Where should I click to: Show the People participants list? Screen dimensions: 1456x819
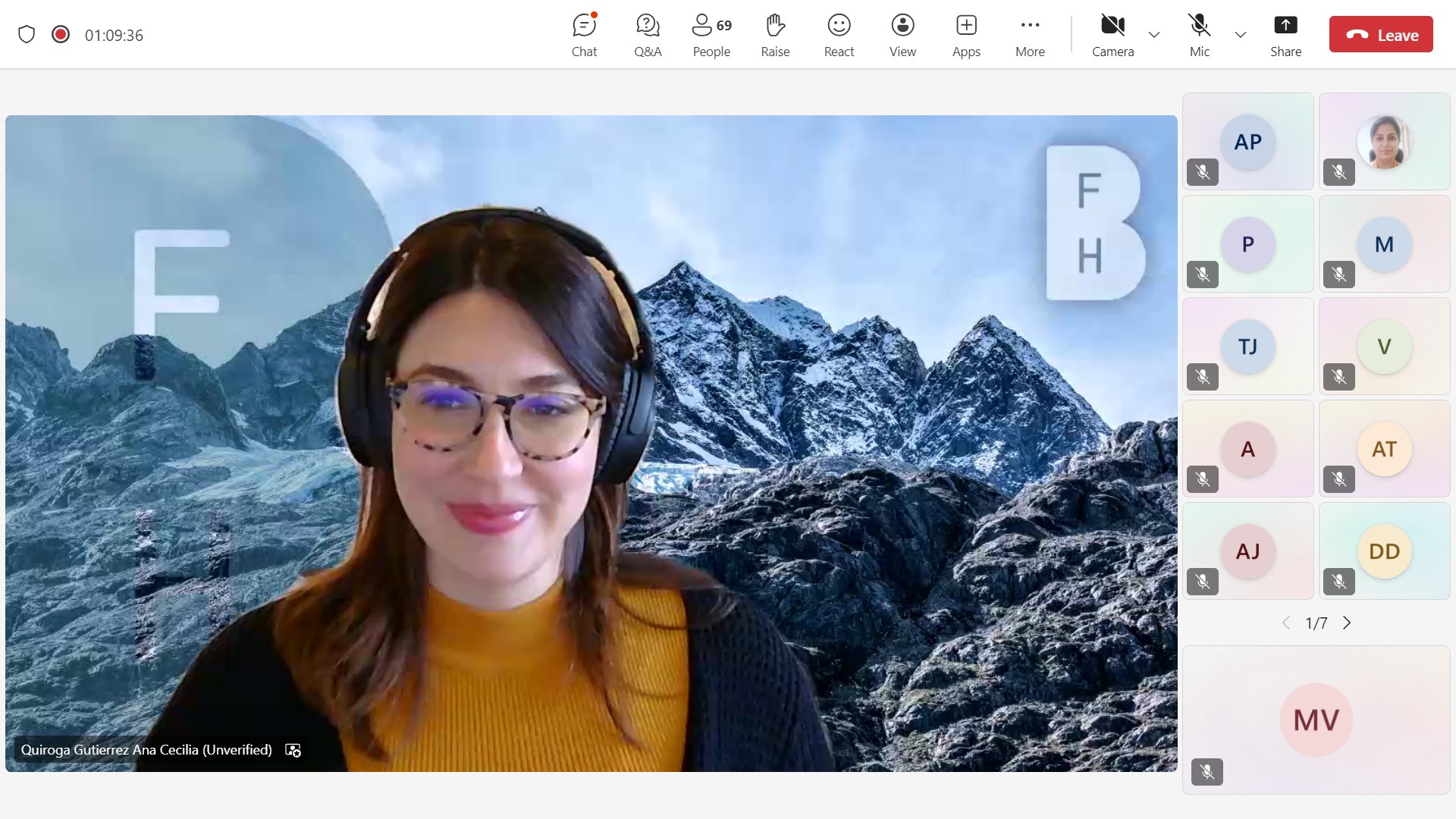[x=711, y=35]
